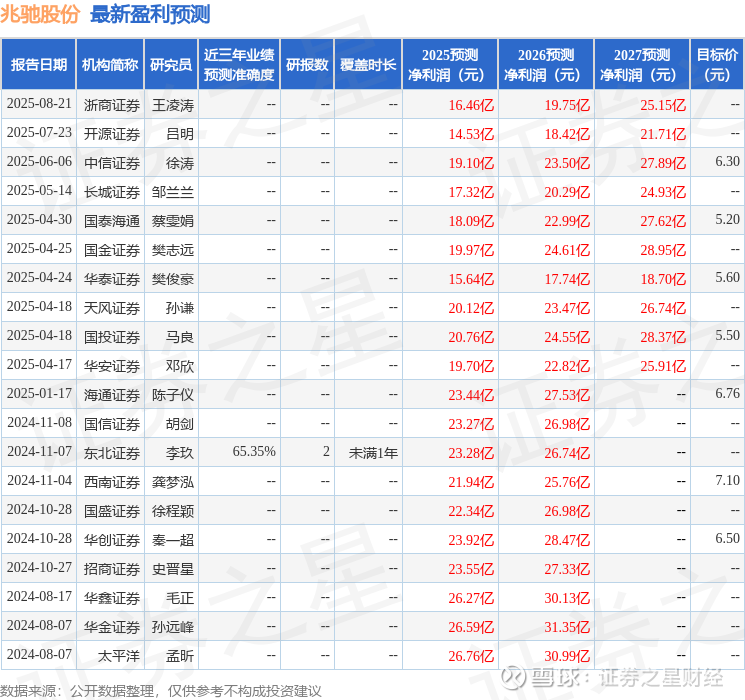The height and width of the screenshot is (700, 745).
Task: Click date cell 2025-08-21
Action: (39, 104)
